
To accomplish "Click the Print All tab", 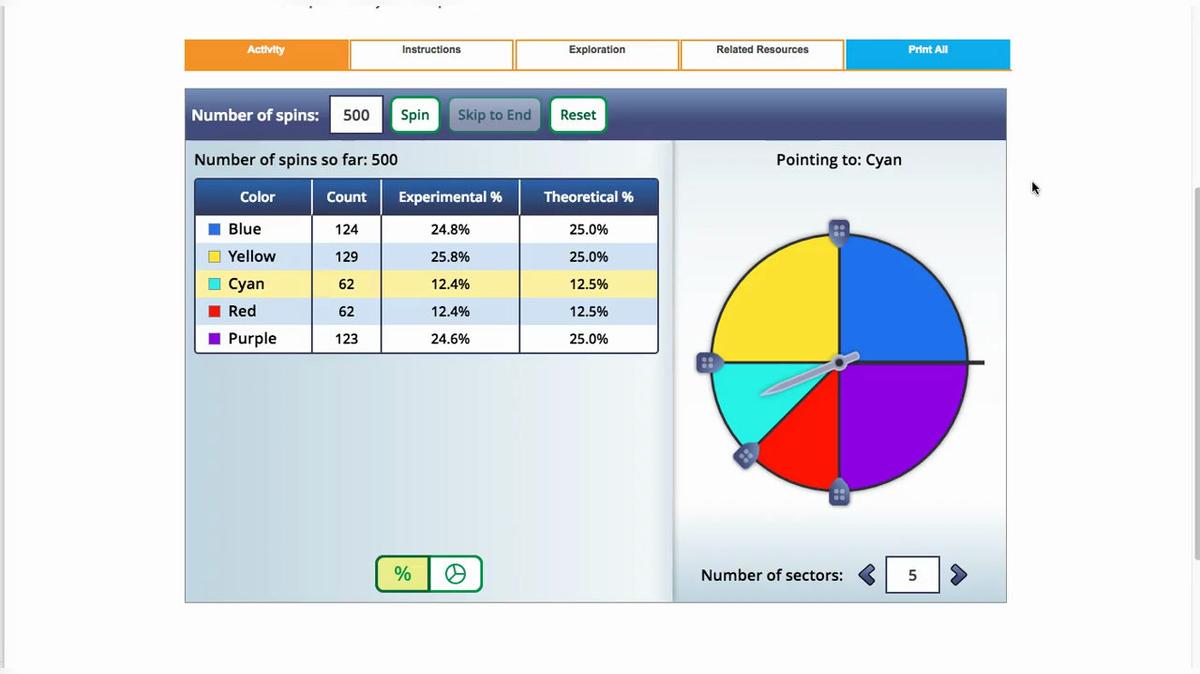I will pos(928,54).
